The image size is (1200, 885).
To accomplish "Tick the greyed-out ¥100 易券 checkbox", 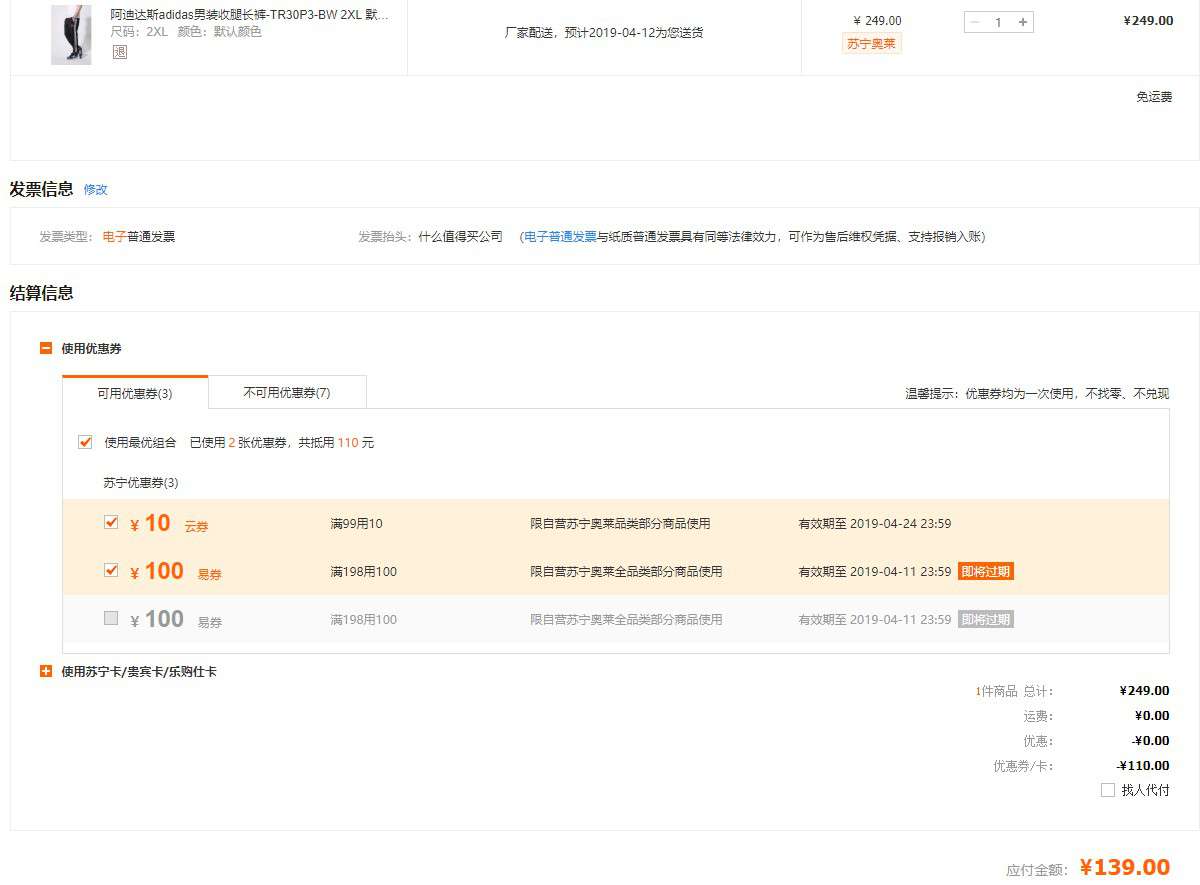I will click(x=111, y=618).
